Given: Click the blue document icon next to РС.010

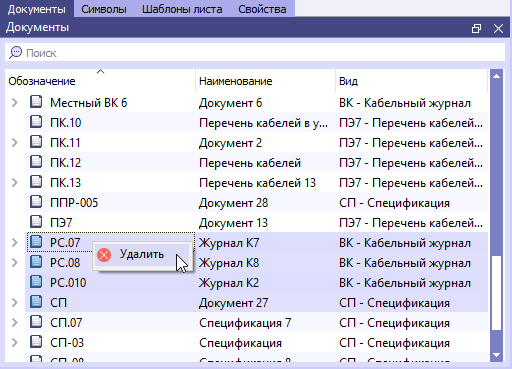Looking at the screenshot, I should (36, 282).
